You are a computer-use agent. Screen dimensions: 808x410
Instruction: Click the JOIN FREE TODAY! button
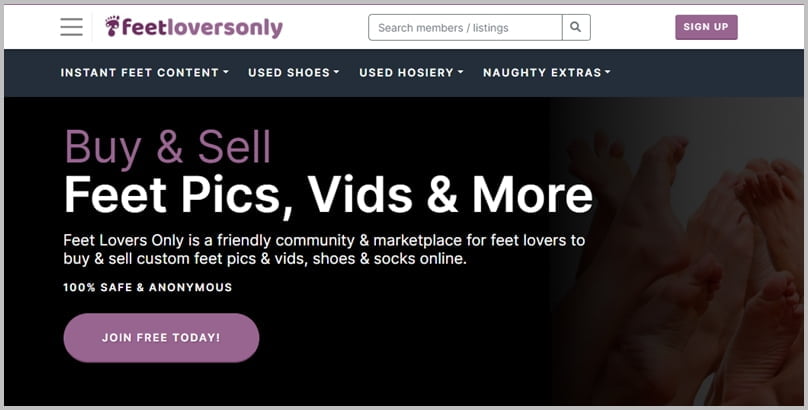pyautogui.click(x=161, y=338)
